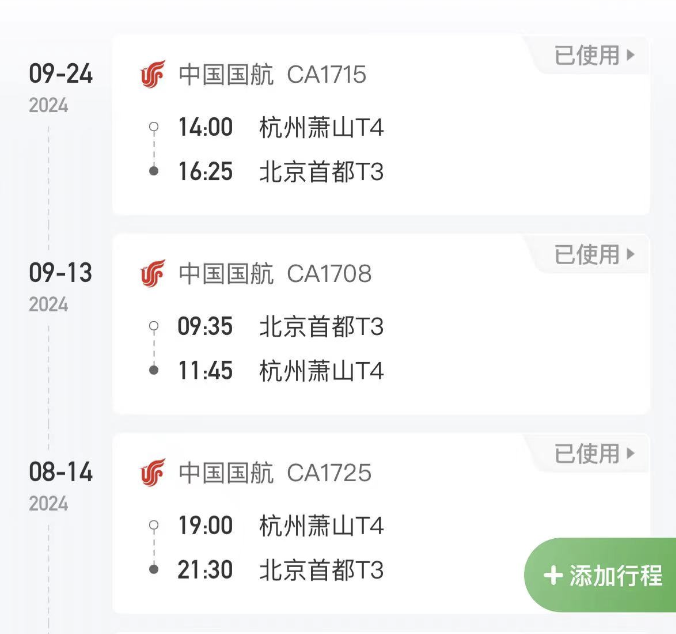Click Air China logo on flight CA1708
Image resolution: width=676 pixels, height=634 pixels.
[153, 274]
